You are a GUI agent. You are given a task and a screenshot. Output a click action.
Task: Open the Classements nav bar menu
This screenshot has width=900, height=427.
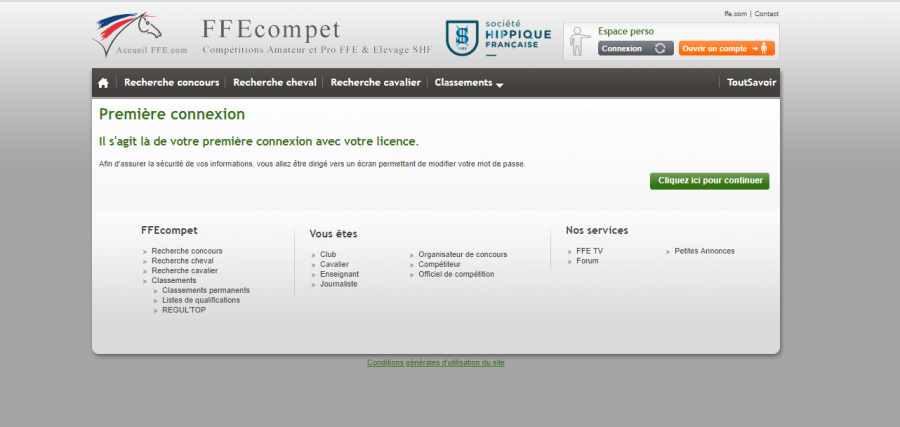[x=464, y=83]
